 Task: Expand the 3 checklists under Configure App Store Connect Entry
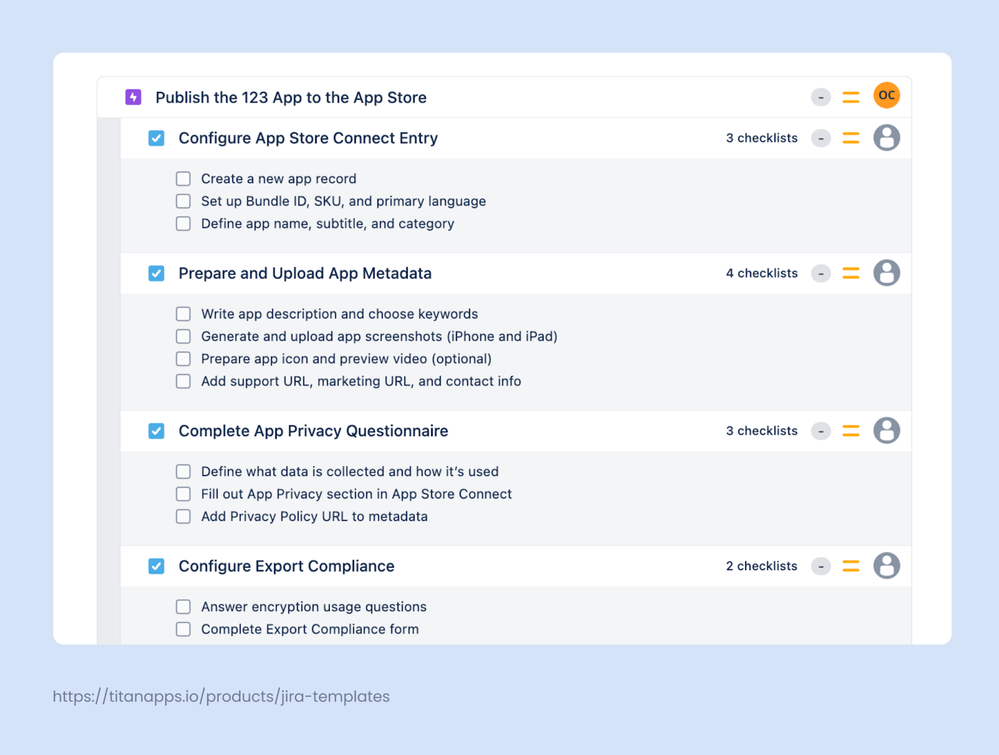pos(761,138)
